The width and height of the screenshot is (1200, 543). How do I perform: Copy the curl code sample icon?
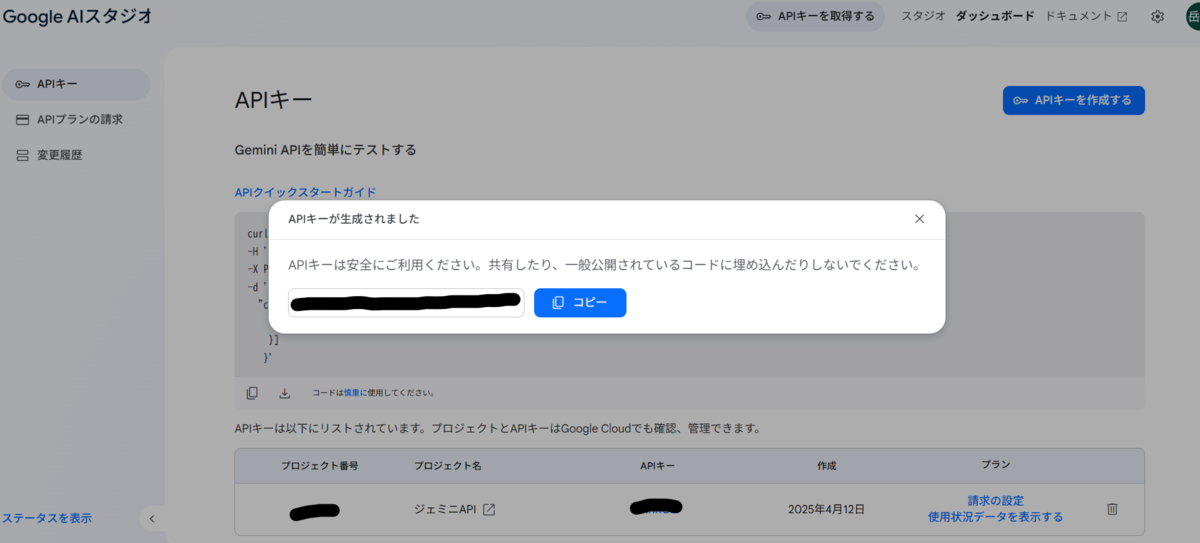pos(252,393)
